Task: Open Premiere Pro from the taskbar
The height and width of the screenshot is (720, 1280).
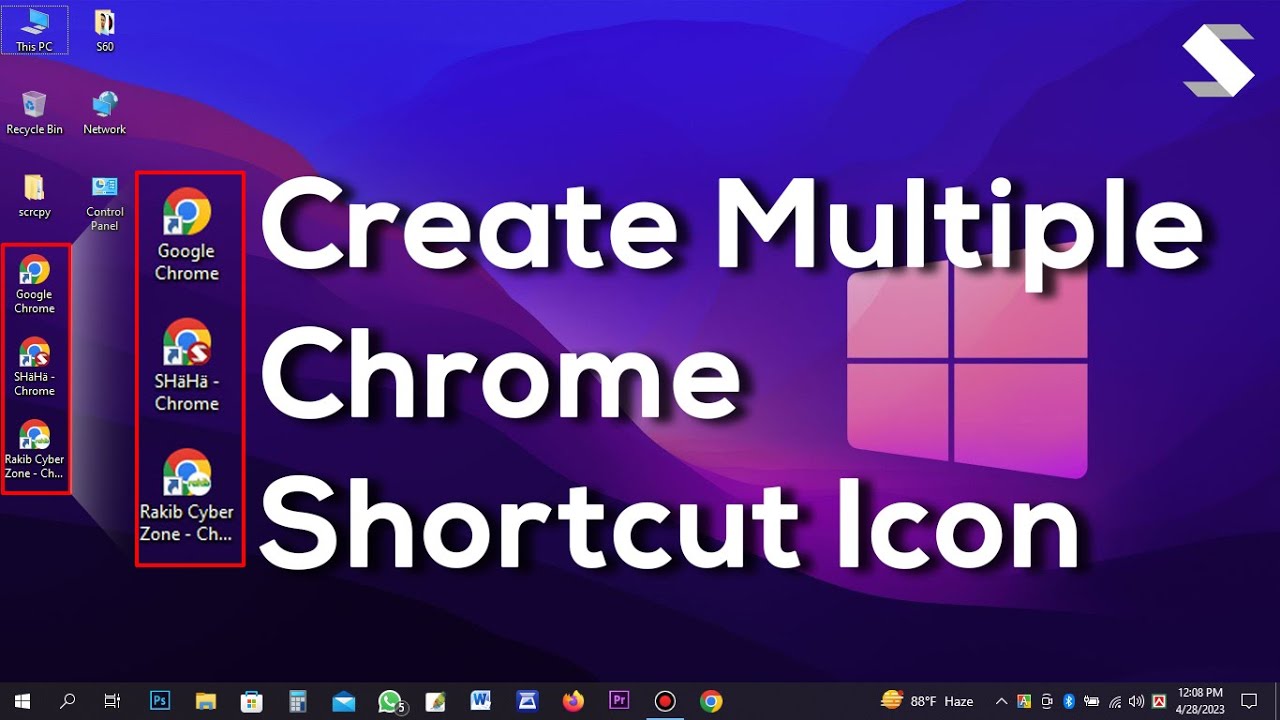Action: pyautogui.click(x=619, y=701)
